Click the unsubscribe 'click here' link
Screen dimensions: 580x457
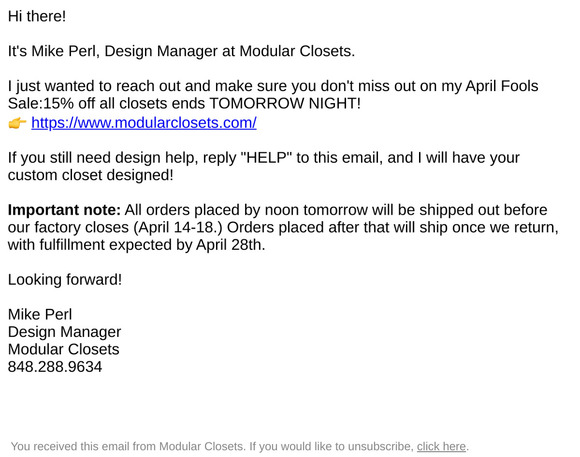coord(441,446)
